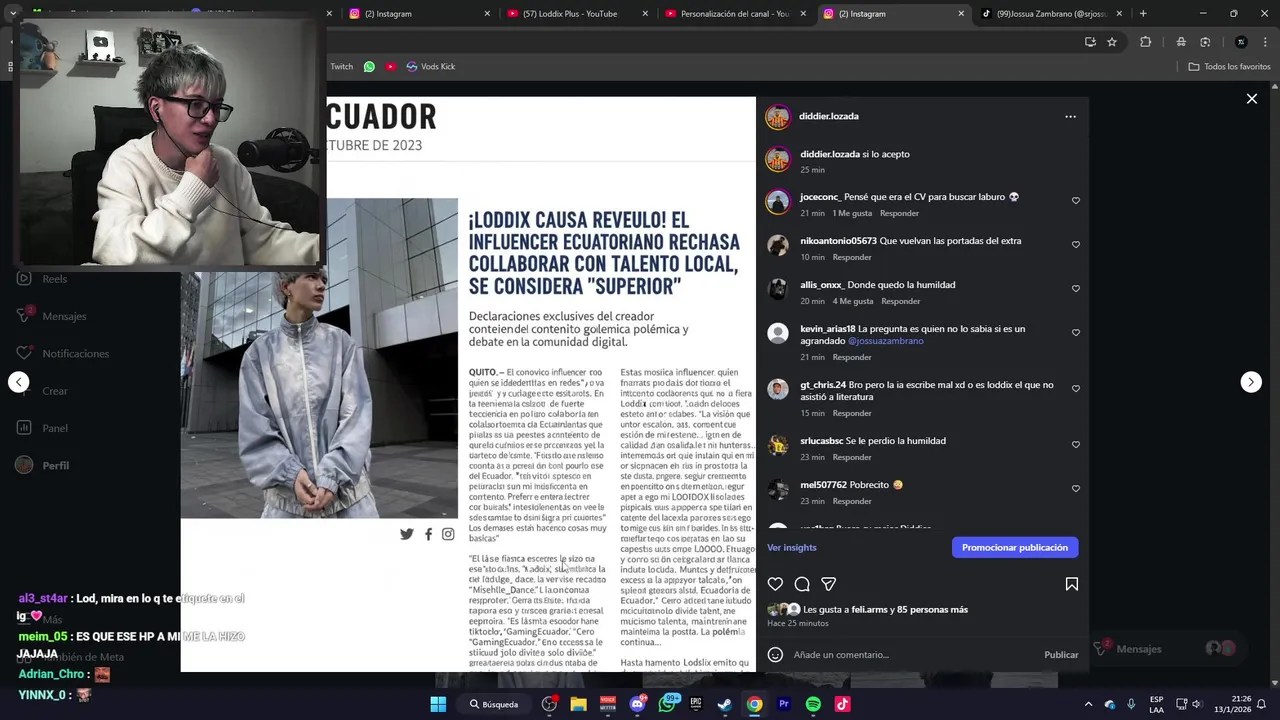Go to the previous post arrow

click(18, 382)
